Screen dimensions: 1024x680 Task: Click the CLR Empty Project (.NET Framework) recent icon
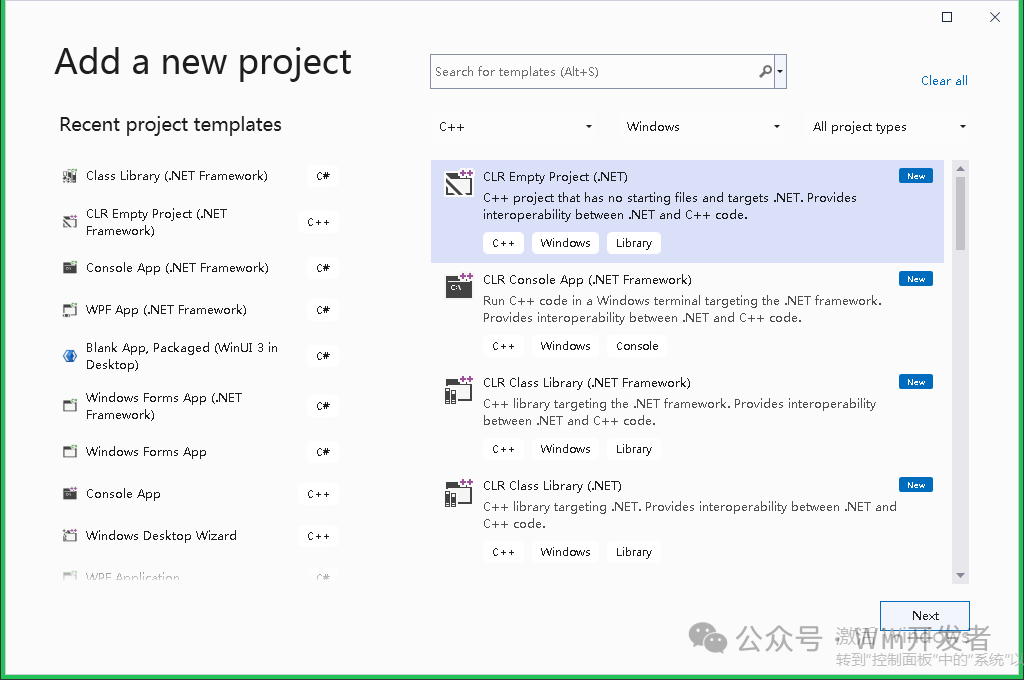click(69, 222)
